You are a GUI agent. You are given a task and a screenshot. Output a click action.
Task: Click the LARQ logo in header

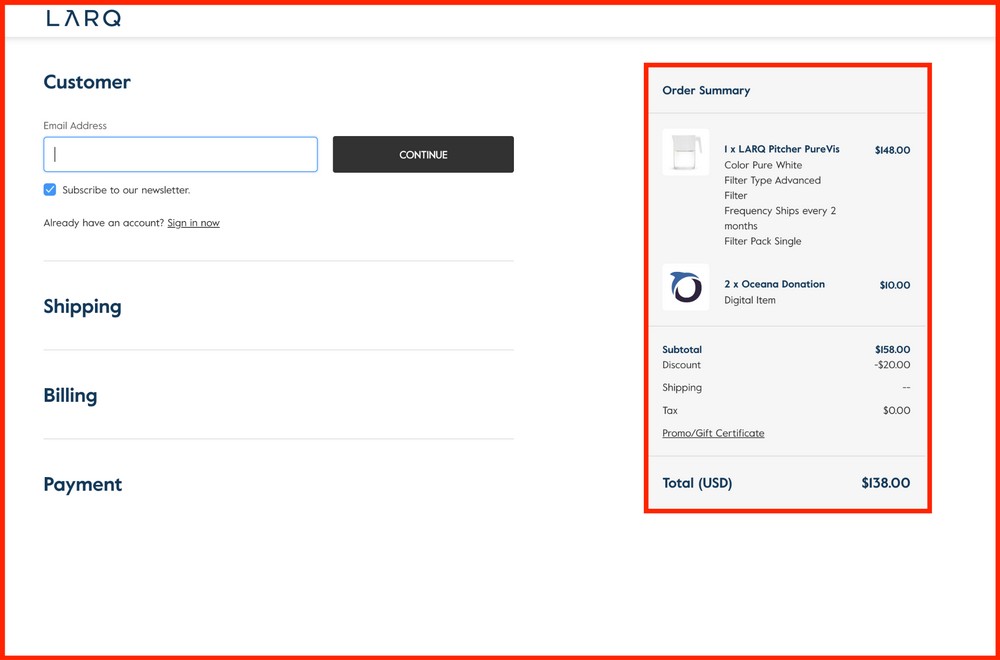pyautogui.click(x=83, y=18)
